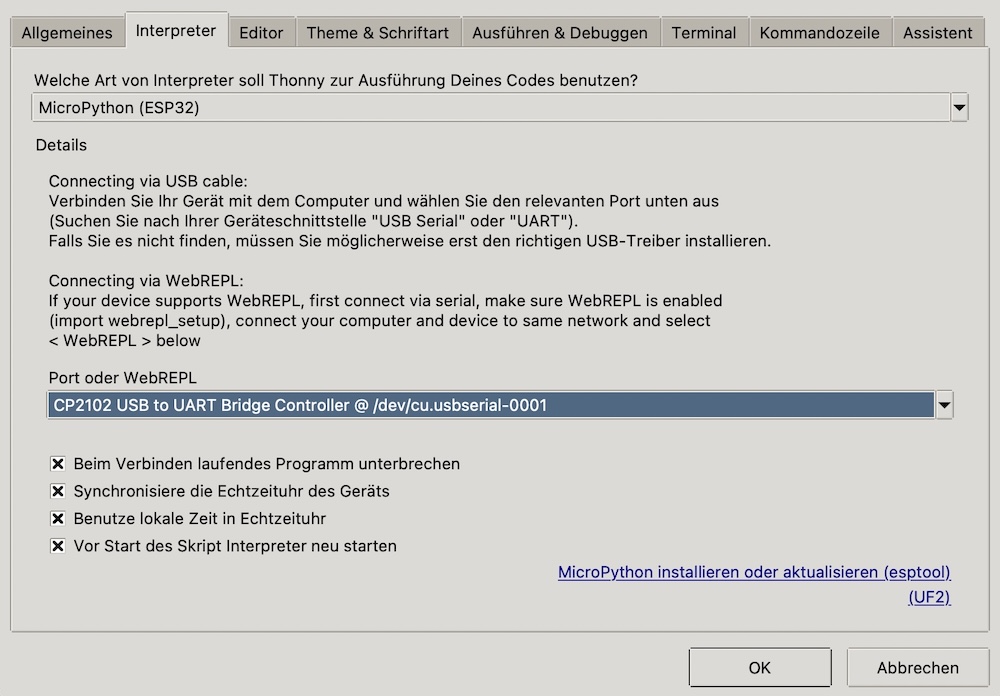
Task: Click the port dropdown arrow button
Action: click(x=945, y=405)
